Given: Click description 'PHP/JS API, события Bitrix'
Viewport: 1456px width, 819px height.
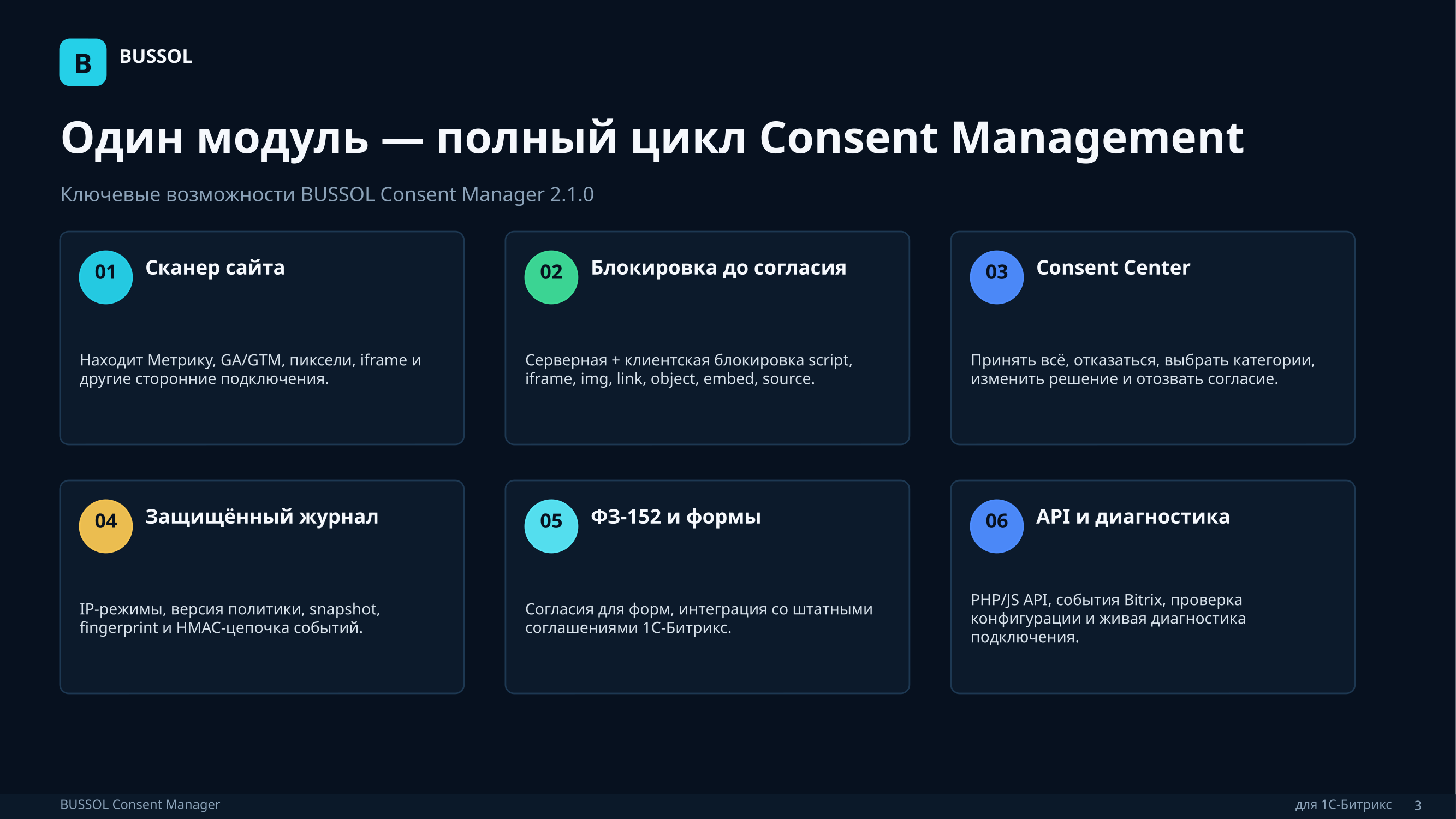Looking at the screenshot, I should point(1108,619).
